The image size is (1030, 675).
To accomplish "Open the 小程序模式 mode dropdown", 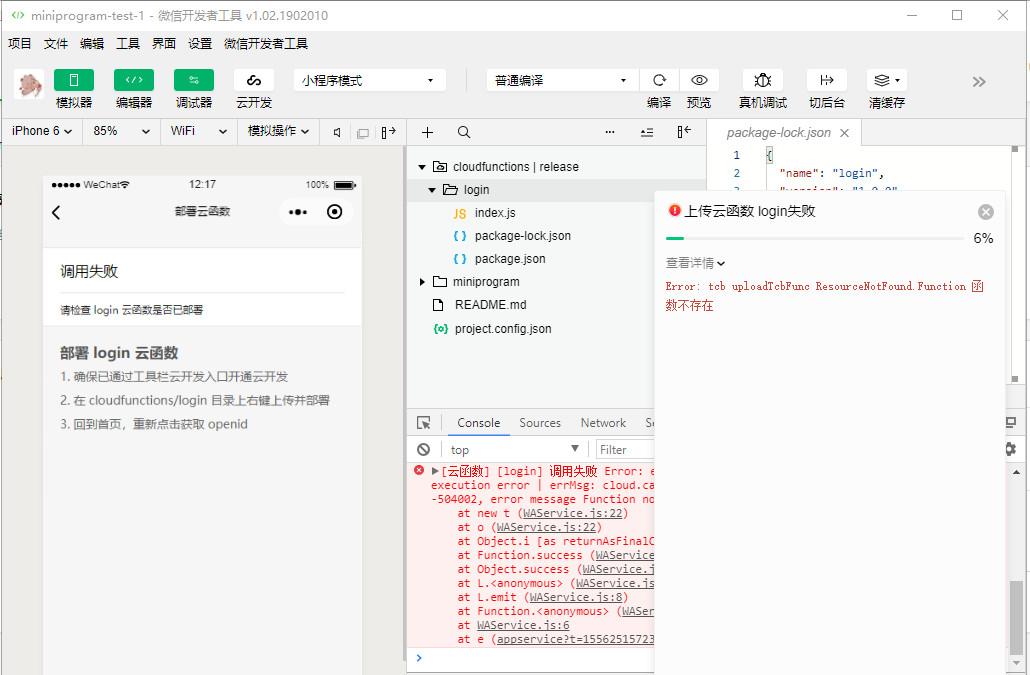I will pyautogui.click(x=369, y=81).
